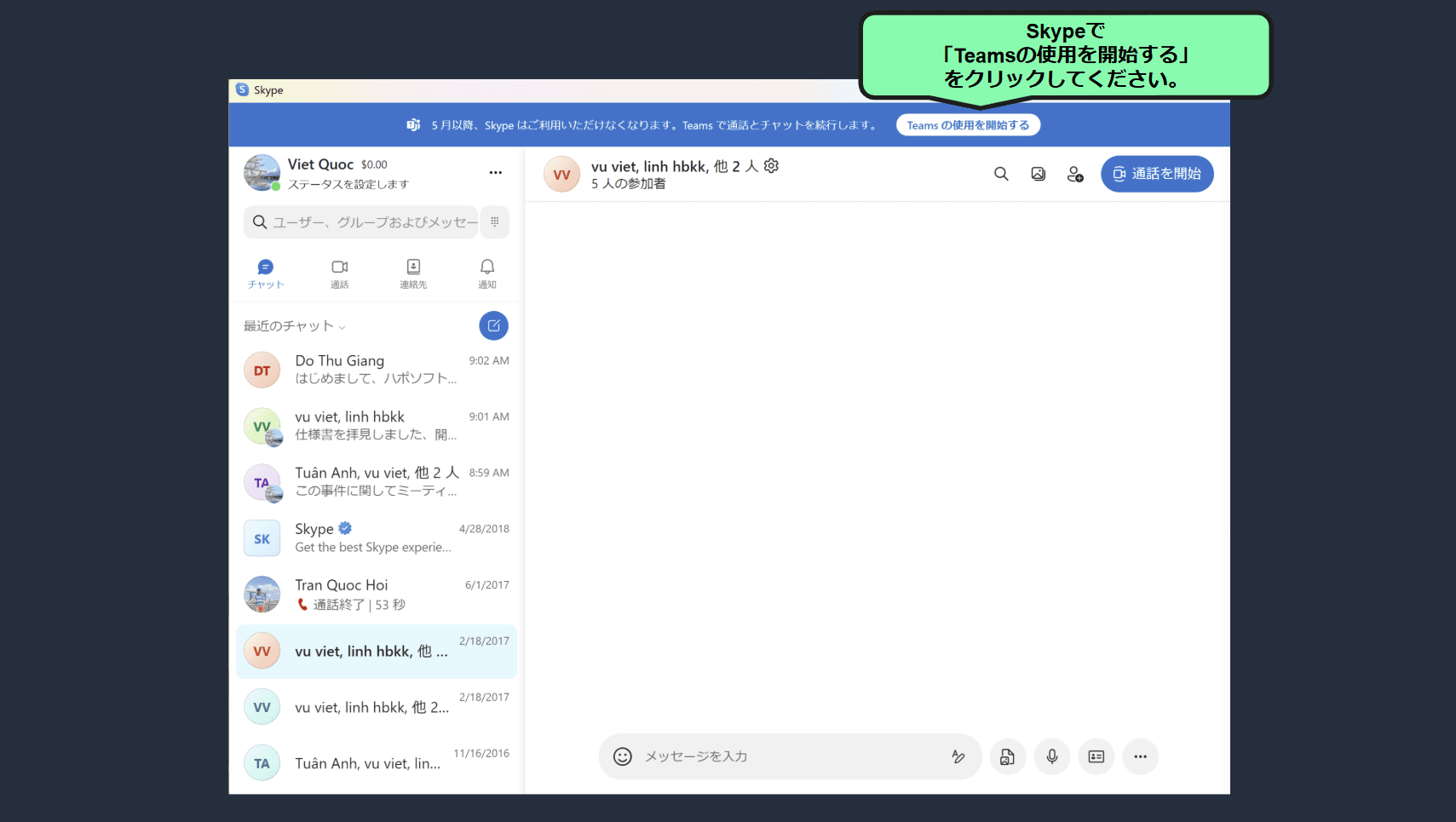Open search within the current chat
The image size is (1456, 822).
(1001, 173)
